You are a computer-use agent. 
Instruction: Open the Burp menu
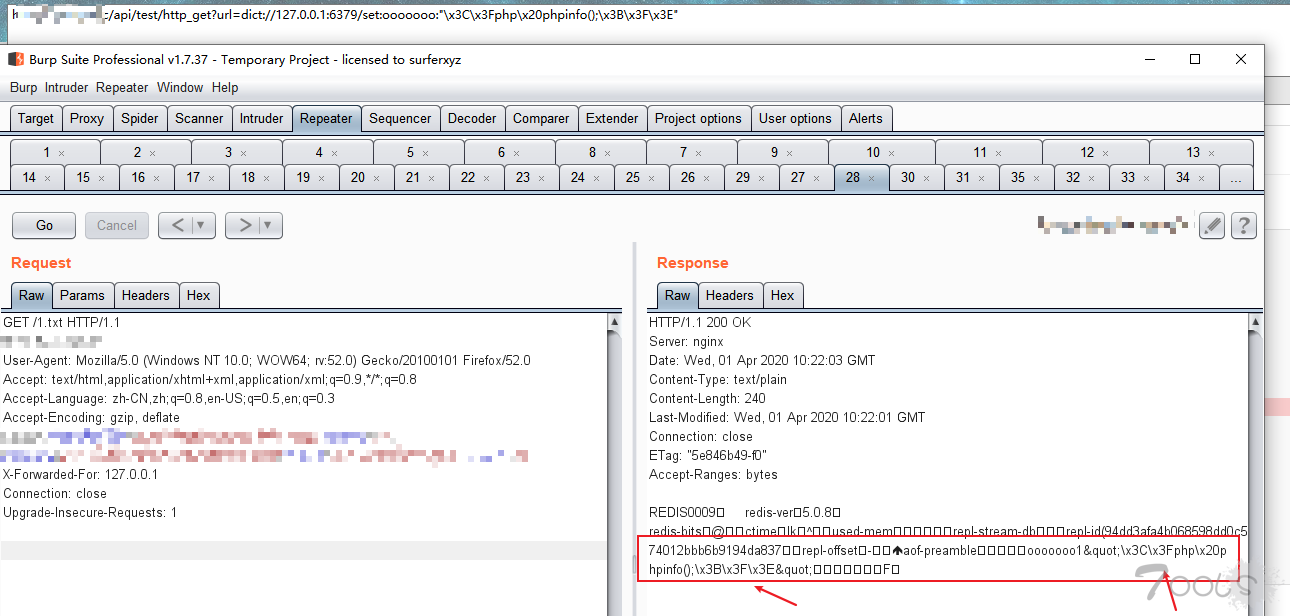tap(23, 87)
